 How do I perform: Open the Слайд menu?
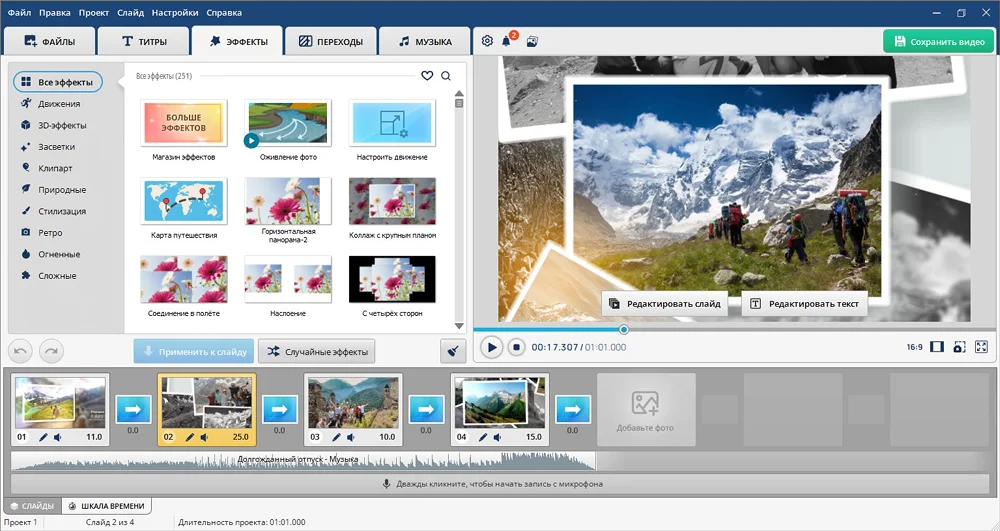(x=130, y=13)
